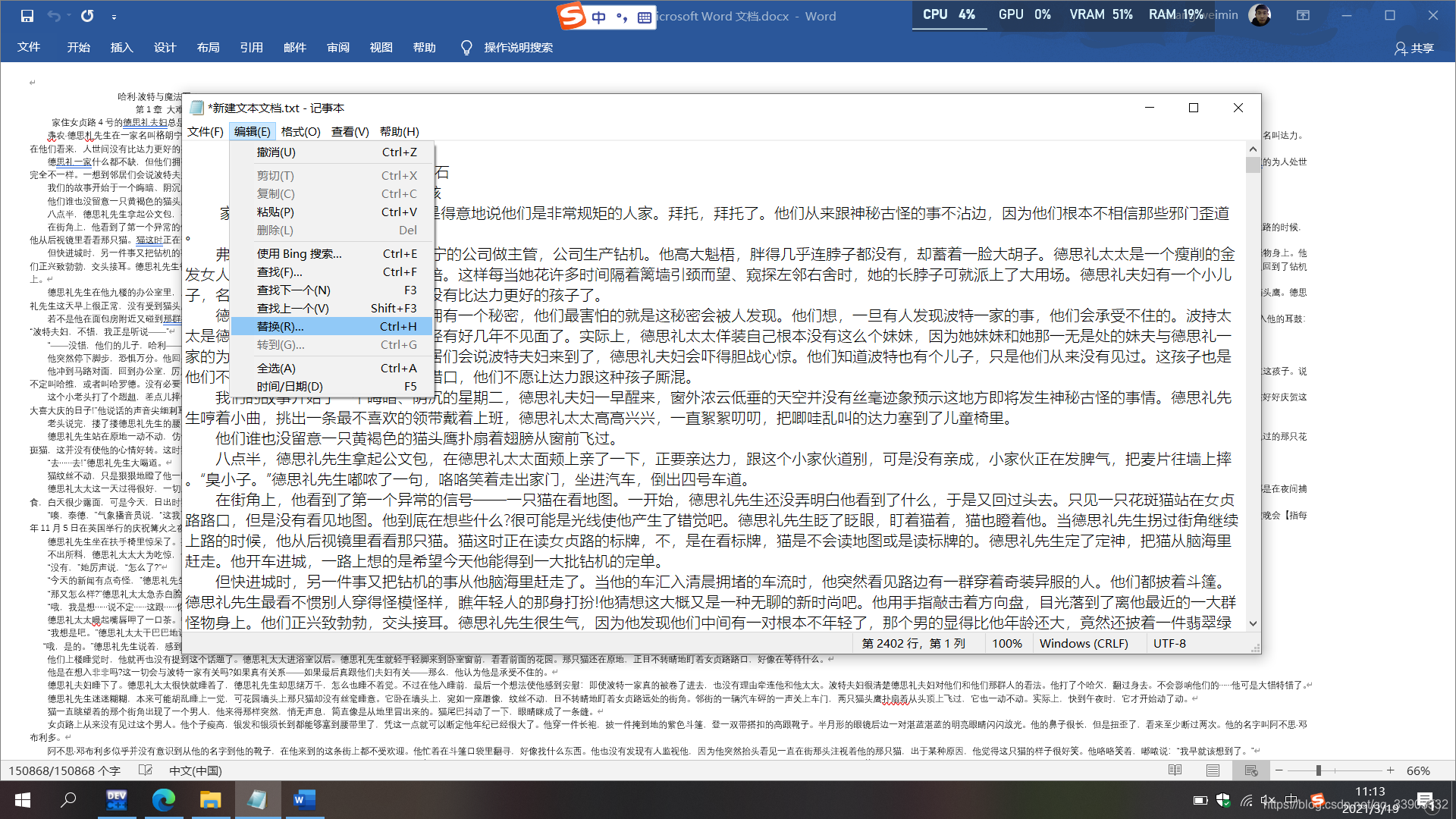Click 中文(中国) language indicator
This screenshot has height=819, width=1456.
pos(195,770)
